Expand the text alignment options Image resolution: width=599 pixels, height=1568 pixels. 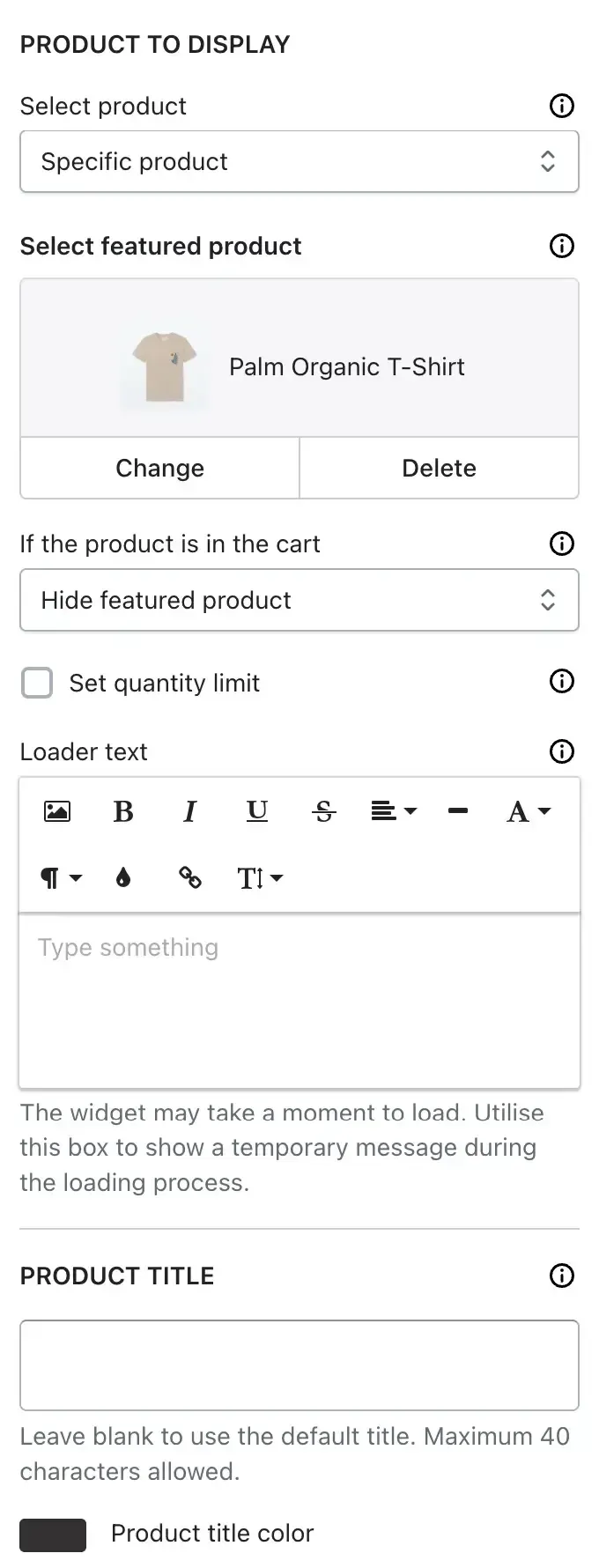point(394,810)
